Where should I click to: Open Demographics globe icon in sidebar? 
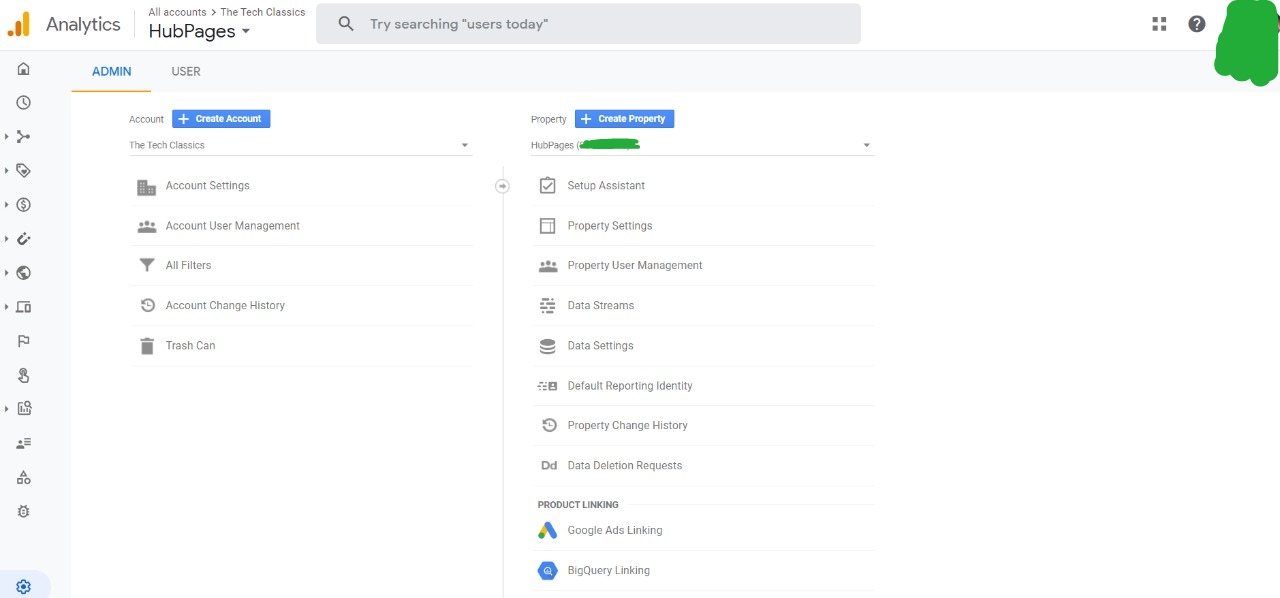pyautogui.click(x=24, y=273)
